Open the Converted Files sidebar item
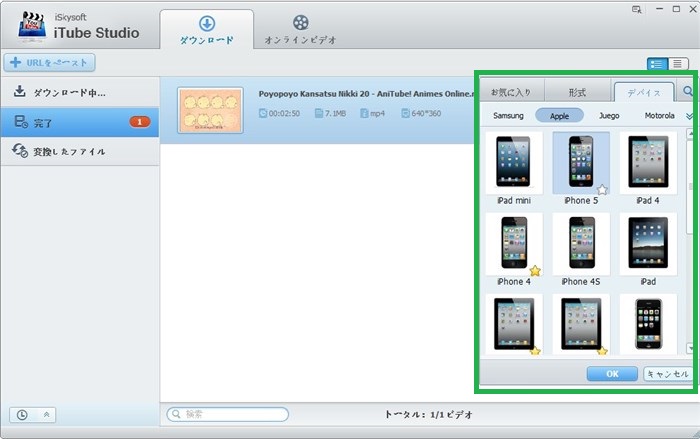The width and height of the screenshot is (700, 439). point(80,151)
